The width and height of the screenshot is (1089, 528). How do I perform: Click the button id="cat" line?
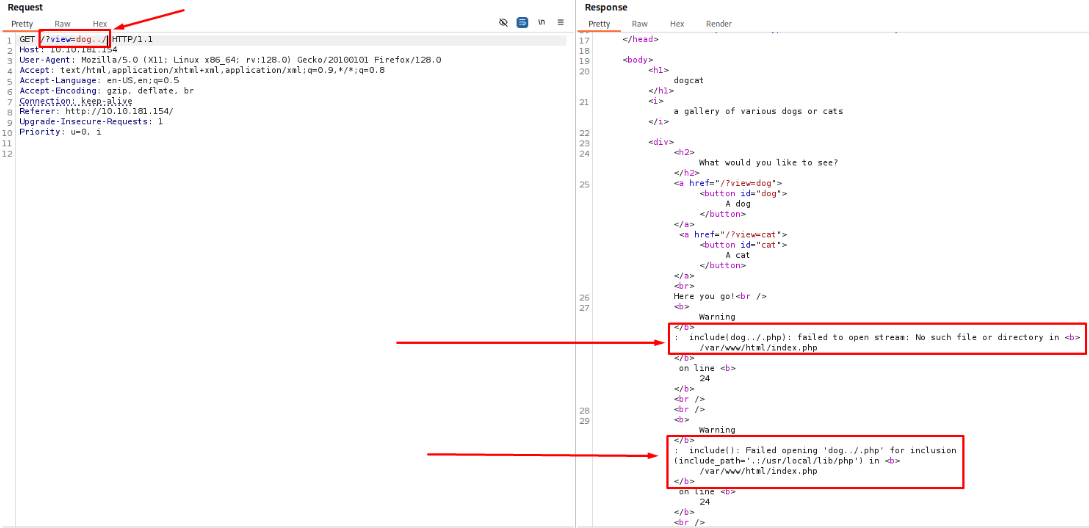[x=743, y=245]
